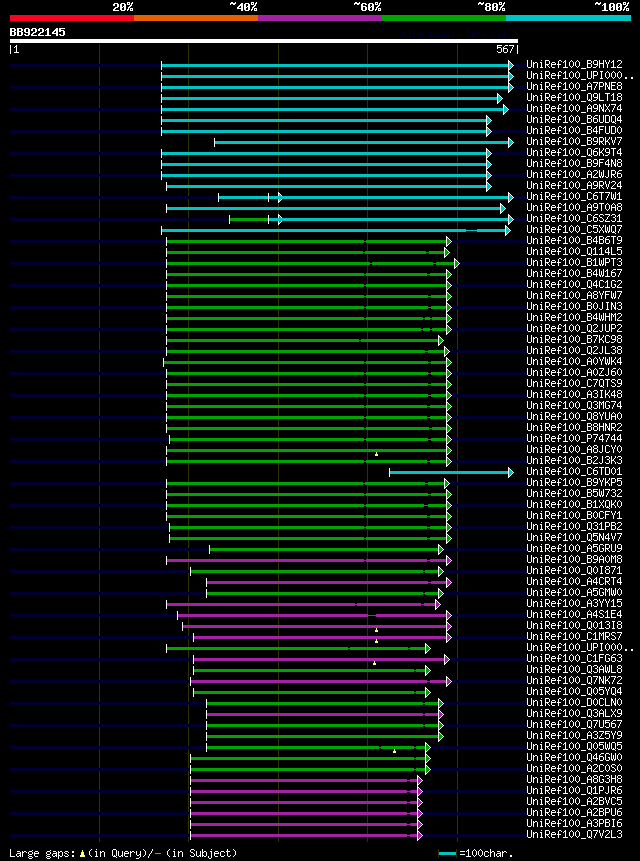Click the Large gaps legend text

tap(124, 853)
